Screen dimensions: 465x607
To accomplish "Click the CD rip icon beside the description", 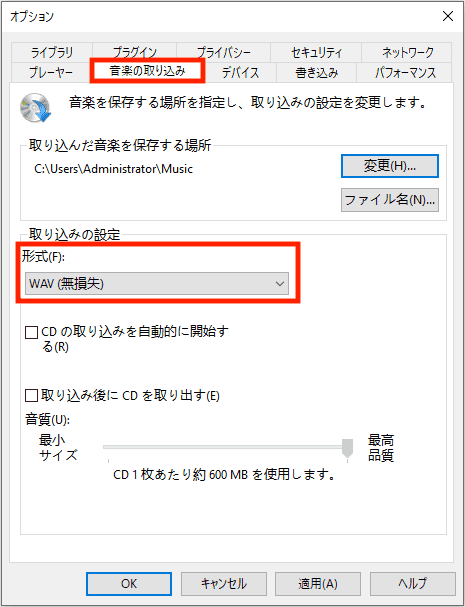I will [x=36, y=107].
